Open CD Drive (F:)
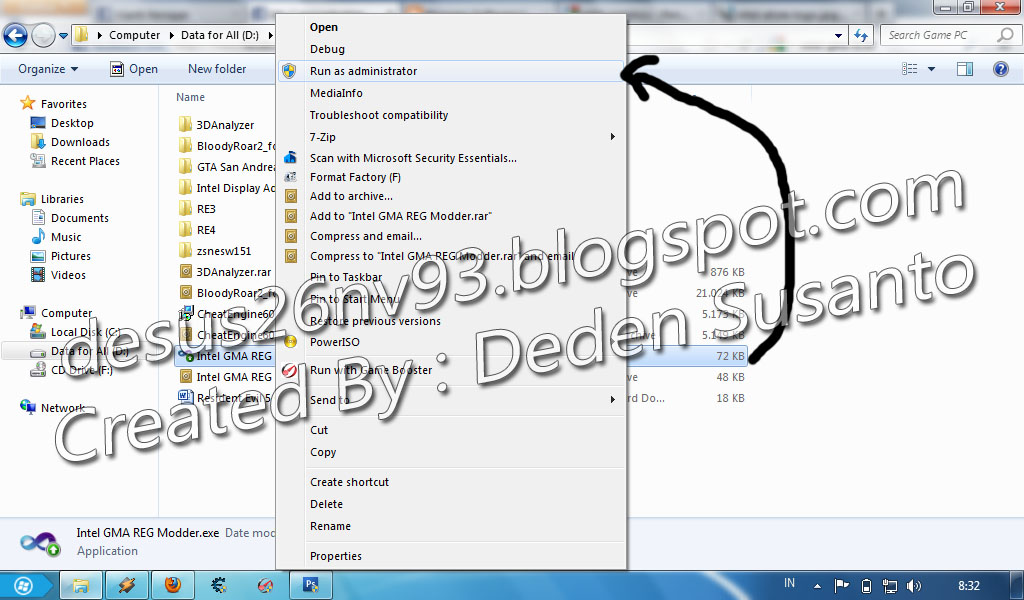Image resolution: width=1024 pixels, height=600 pixels. 82,370
